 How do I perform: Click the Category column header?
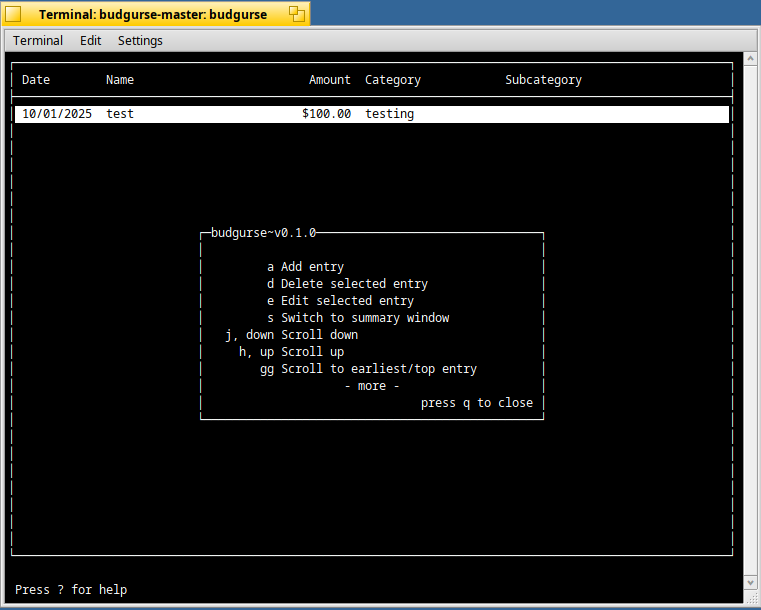393,81
